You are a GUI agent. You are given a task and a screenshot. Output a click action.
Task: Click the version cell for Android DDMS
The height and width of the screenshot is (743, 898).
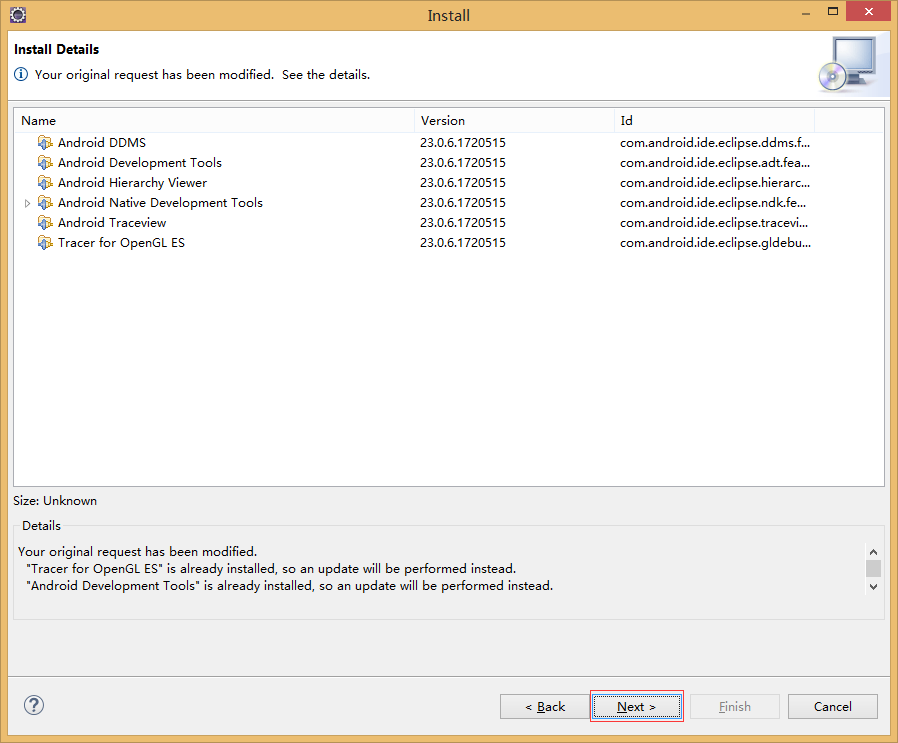463,142
